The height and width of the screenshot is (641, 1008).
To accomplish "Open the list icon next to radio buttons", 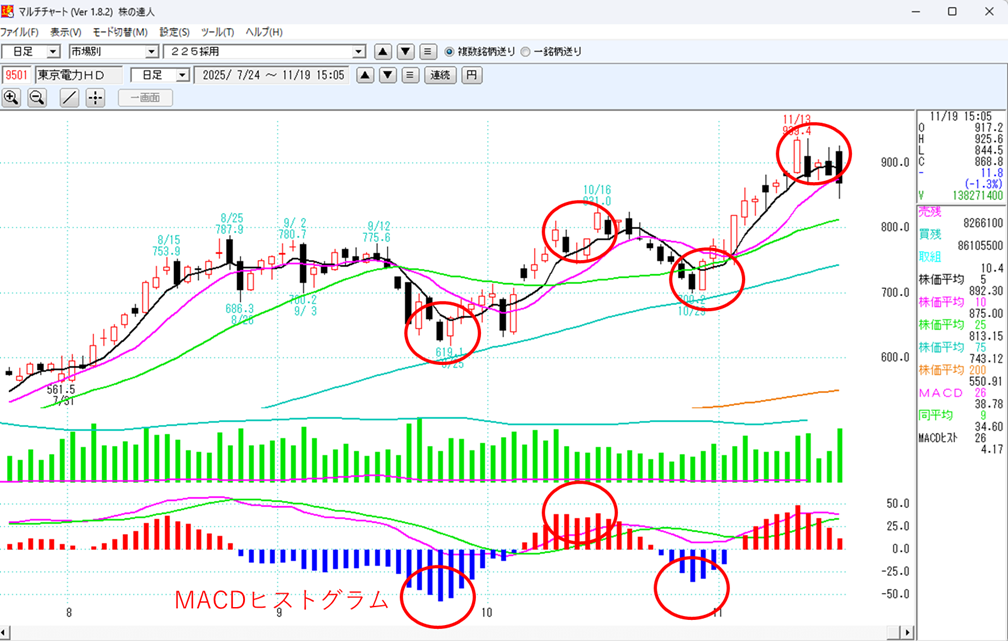I will click(x=427, y=51).
